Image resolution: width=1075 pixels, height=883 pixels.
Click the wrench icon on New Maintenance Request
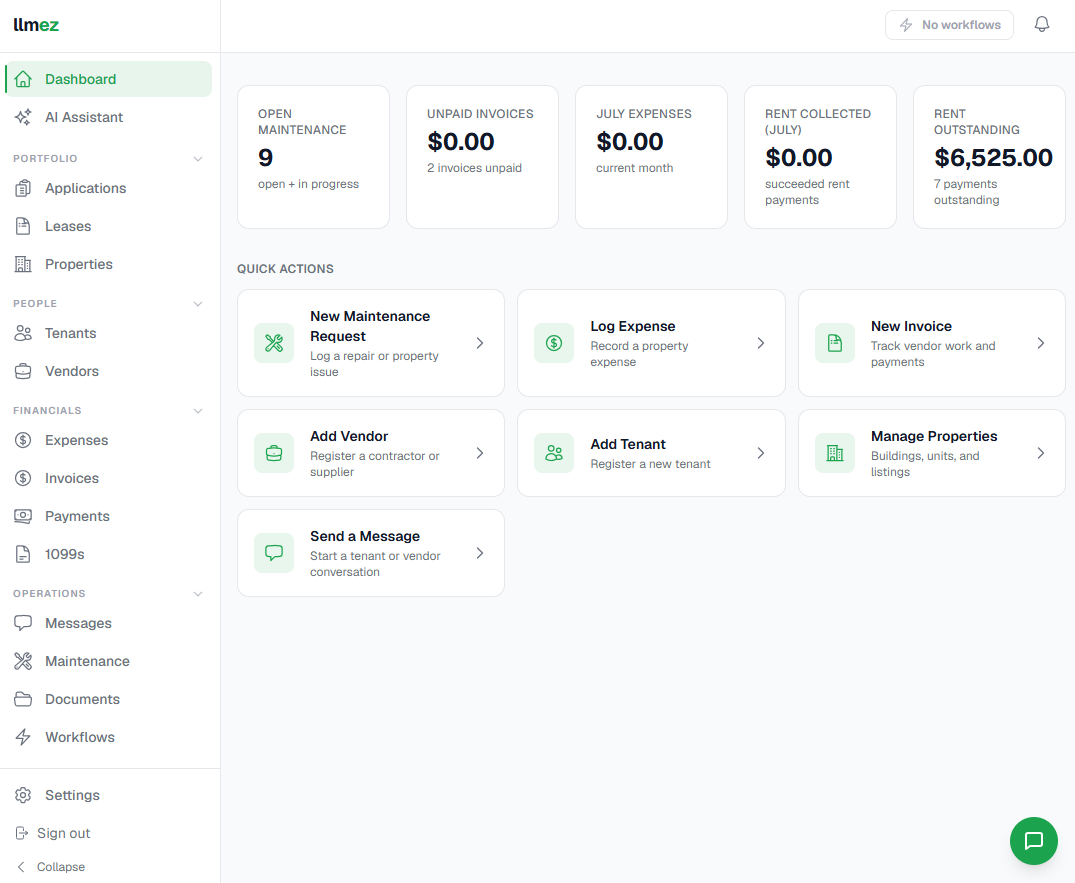274,343
